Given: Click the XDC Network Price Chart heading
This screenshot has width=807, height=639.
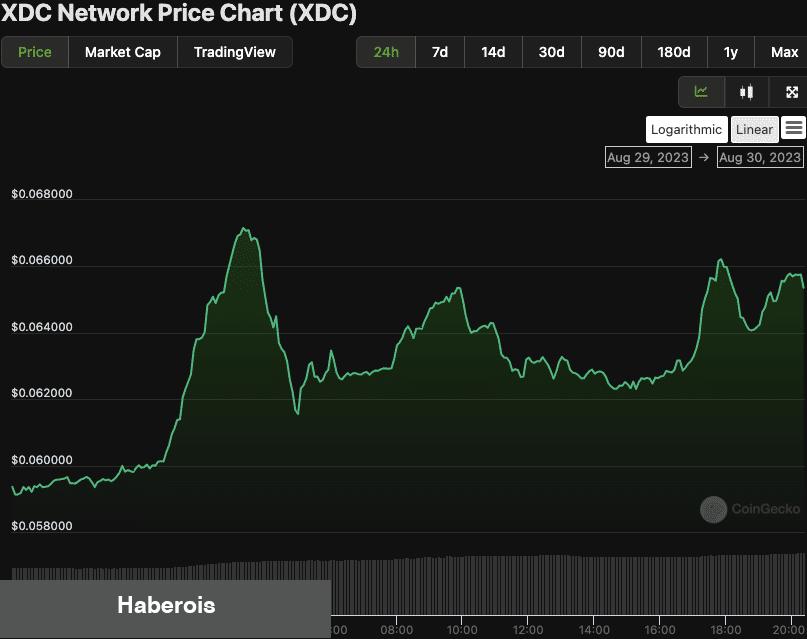Looking at the screenshot, I should (x=179, y=12).
